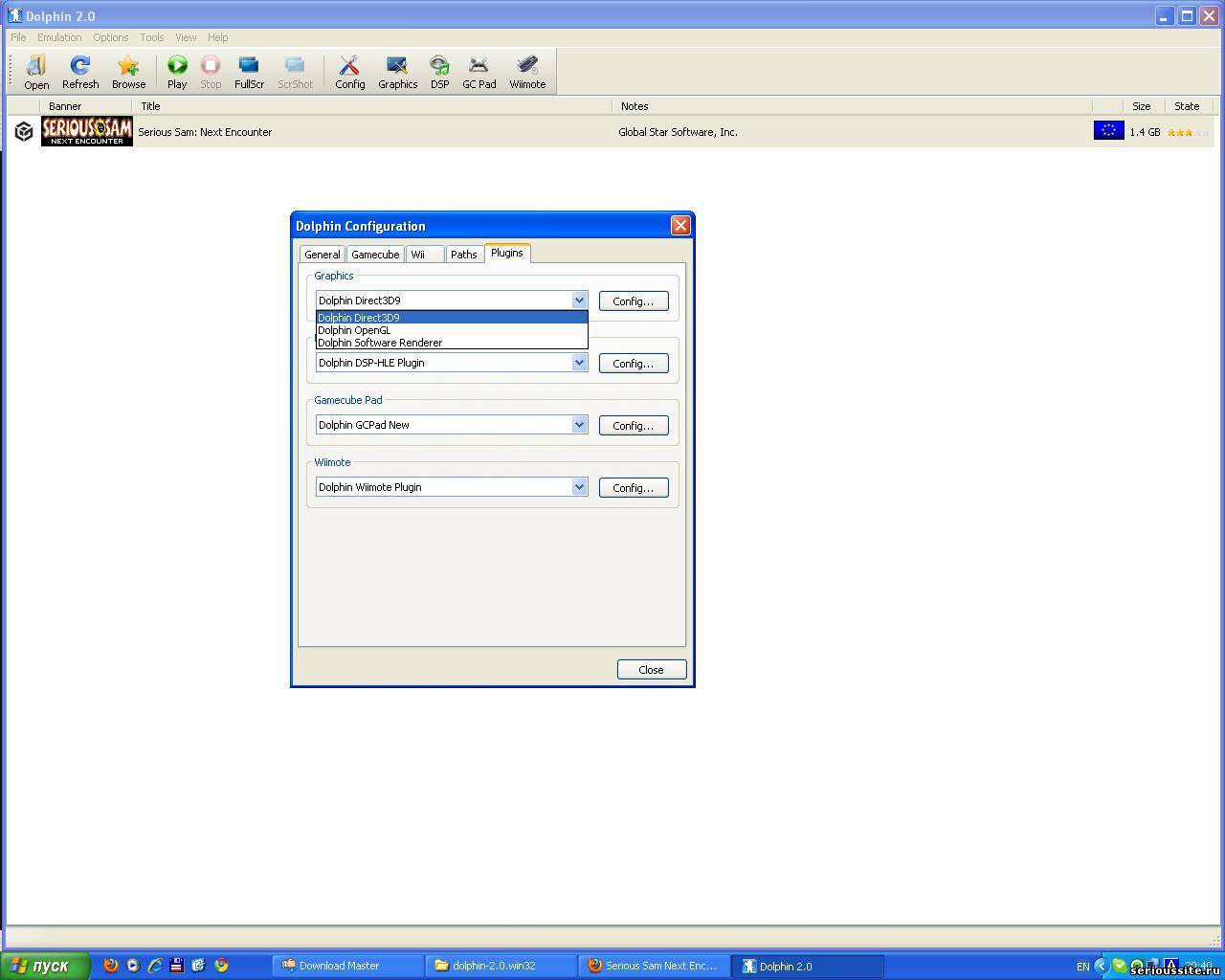Click the dialog's red X close button
This screenshot has height=980, width=1225.
tap(680, 226)
